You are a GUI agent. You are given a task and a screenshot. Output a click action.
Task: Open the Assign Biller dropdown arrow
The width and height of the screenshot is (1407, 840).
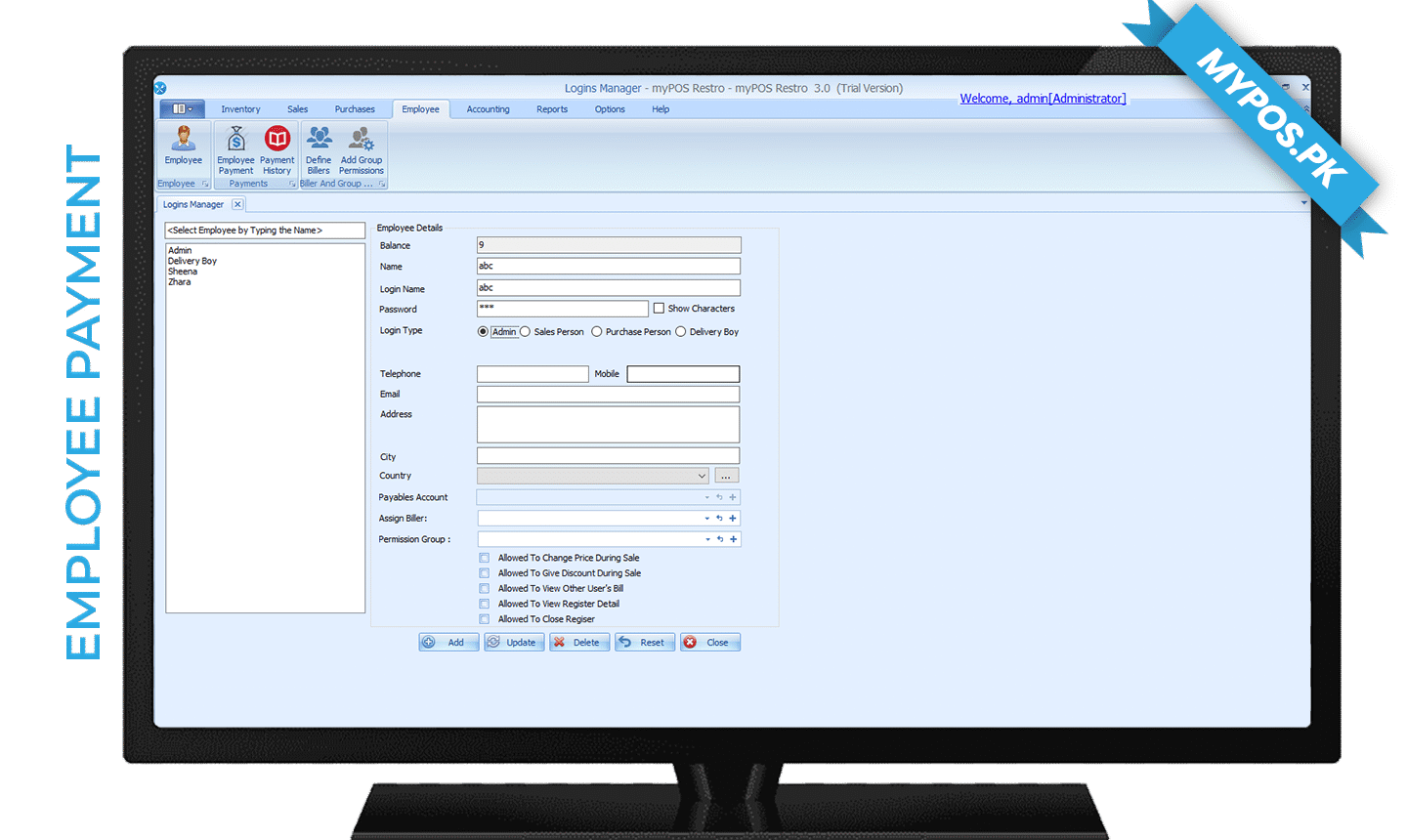point(707,519)
